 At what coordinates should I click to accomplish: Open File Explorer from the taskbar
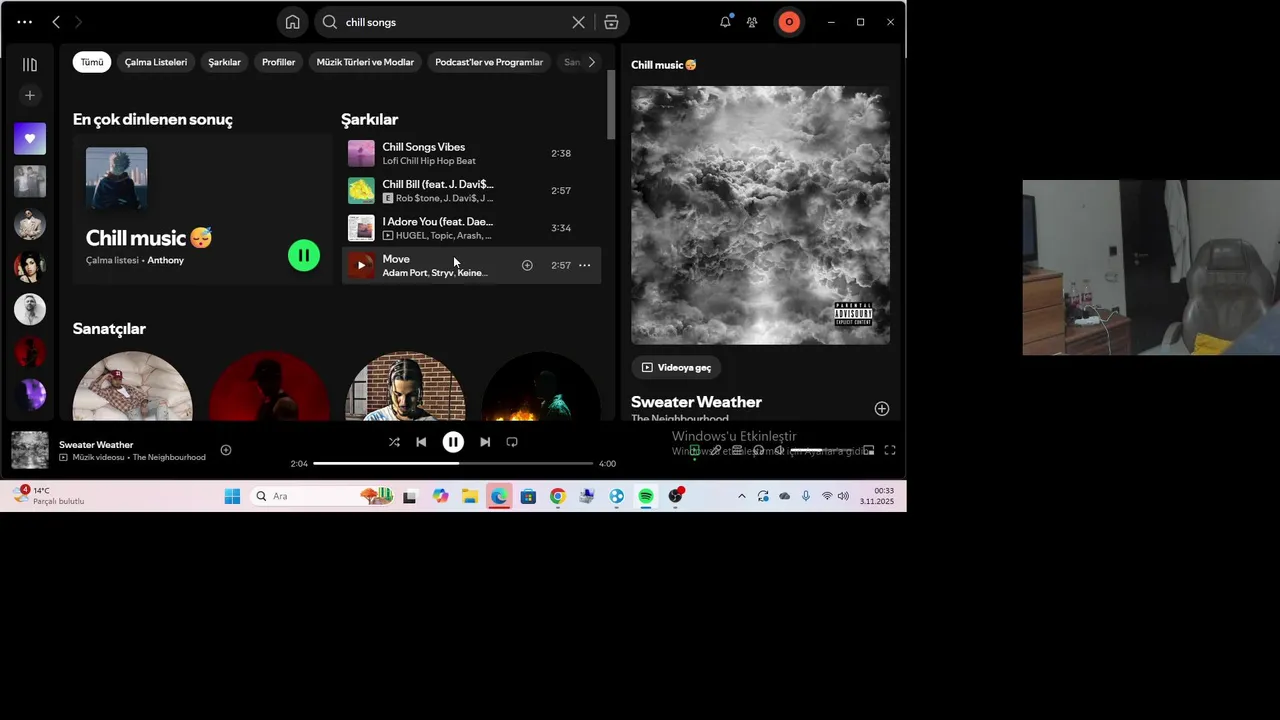coord(469,496)
